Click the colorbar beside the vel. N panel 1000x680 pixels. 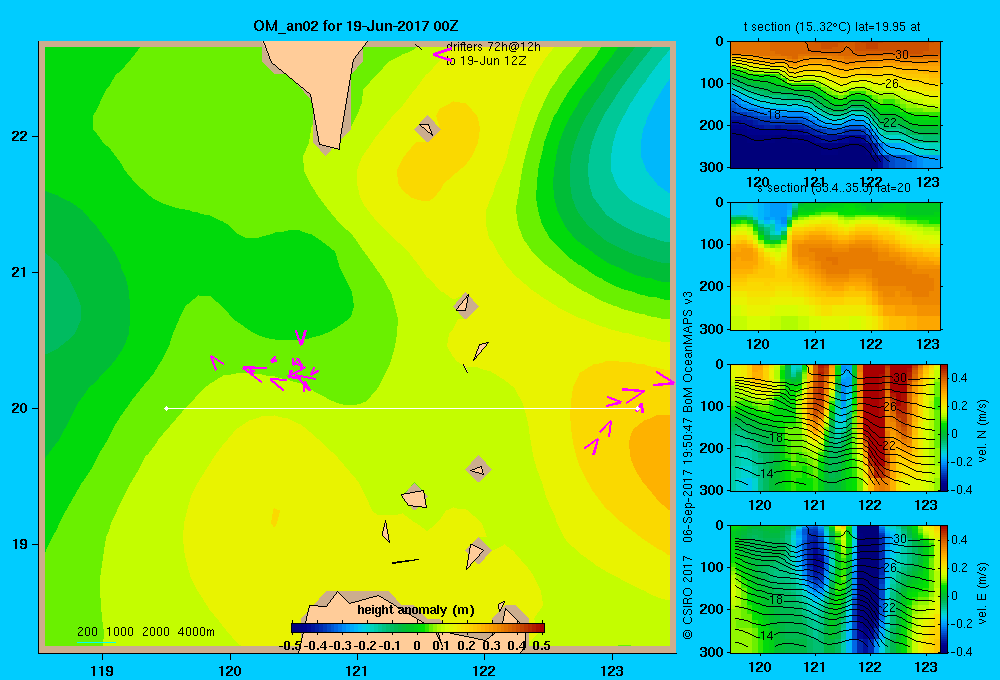click(x=945, y=428)
